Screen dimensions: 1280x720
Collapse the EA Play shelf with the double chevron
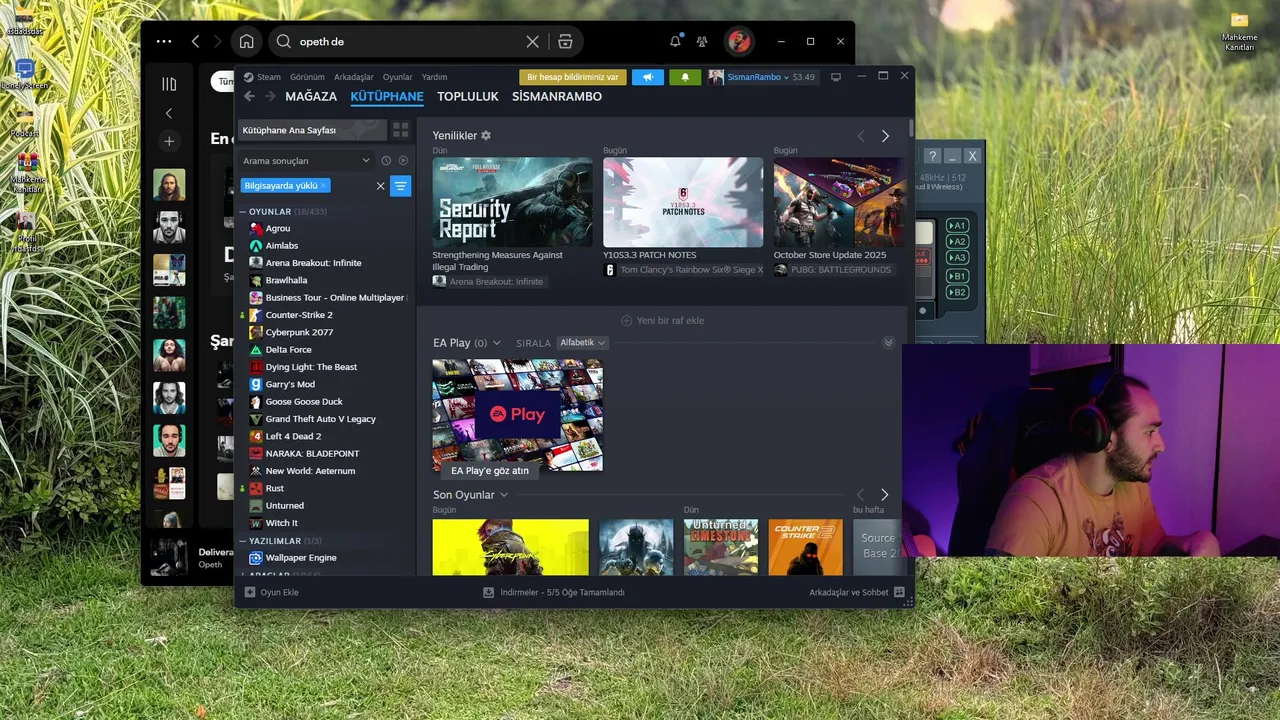pos(888,343)
